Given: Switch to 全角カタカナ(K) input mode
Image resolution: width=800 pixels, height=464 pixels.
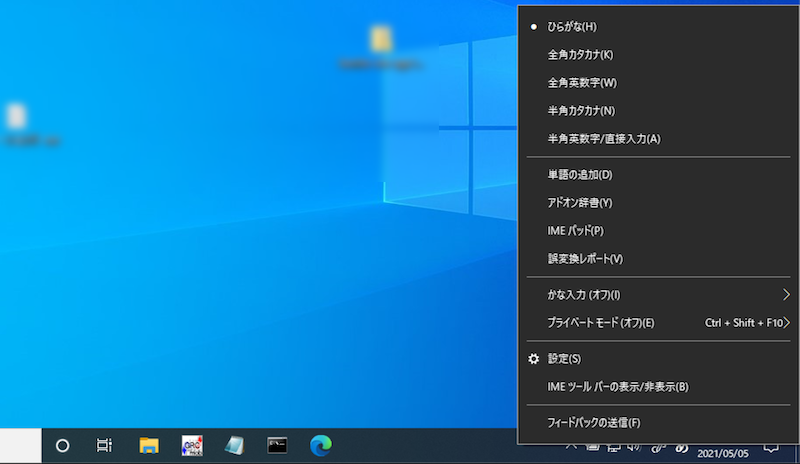Looking at the screenshot, I should pos(580,54).
